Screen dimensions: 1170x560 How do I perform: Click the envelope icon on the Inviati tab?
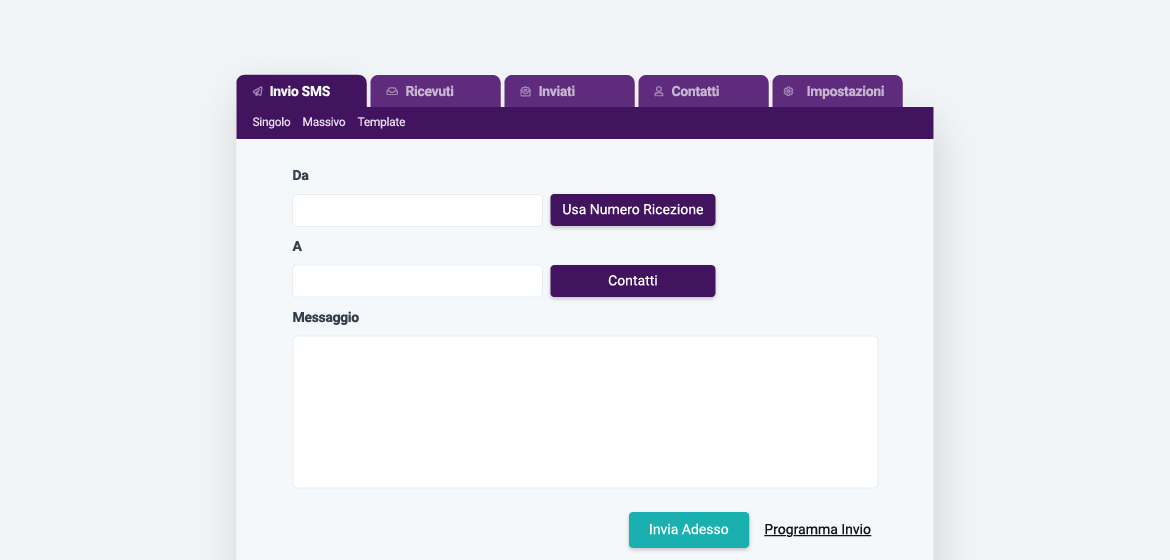[x=525, y=91]
